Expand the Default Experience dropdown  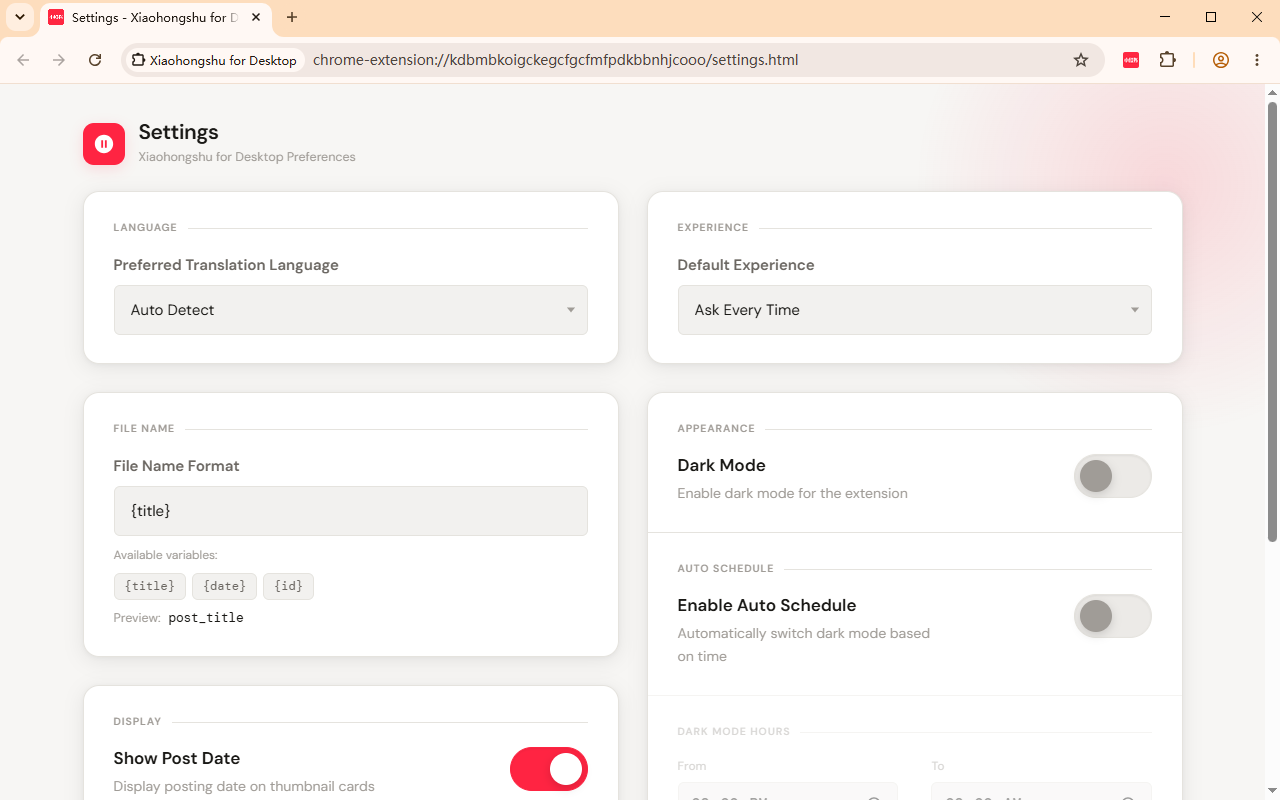point(915,310)
